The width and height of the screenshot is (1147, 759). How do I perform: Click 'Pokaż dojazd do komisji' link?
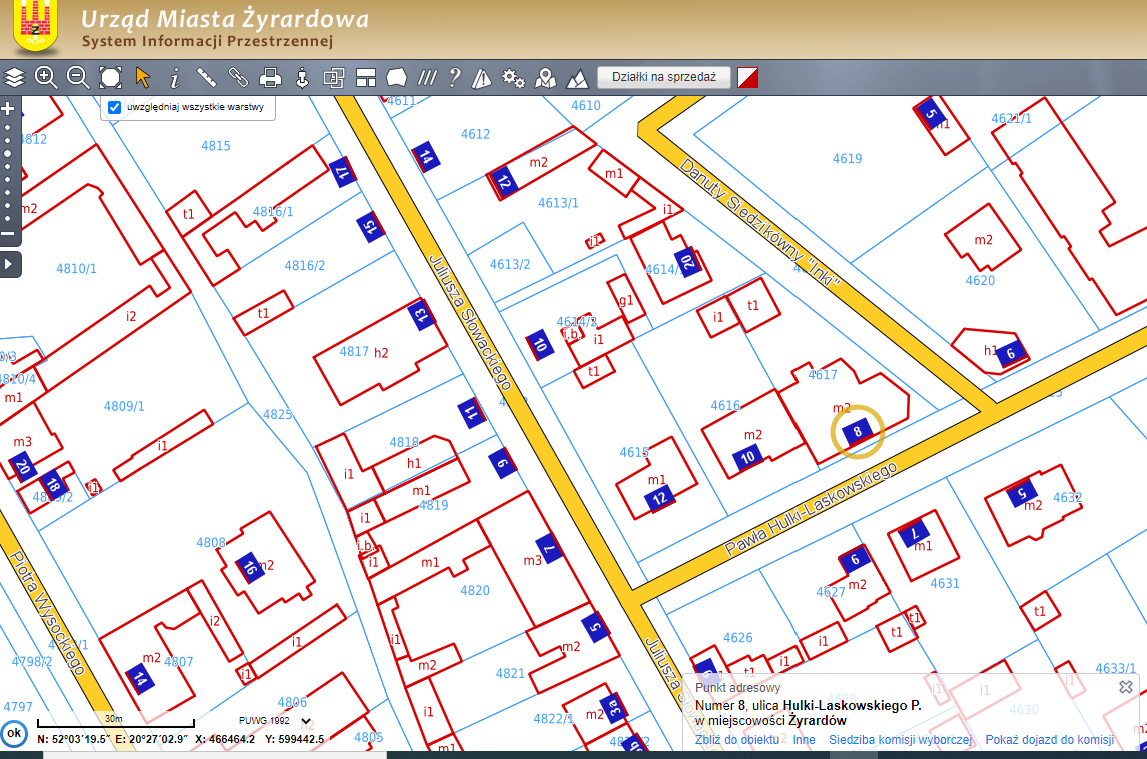pyautogui.click(x=1049, y=740)
